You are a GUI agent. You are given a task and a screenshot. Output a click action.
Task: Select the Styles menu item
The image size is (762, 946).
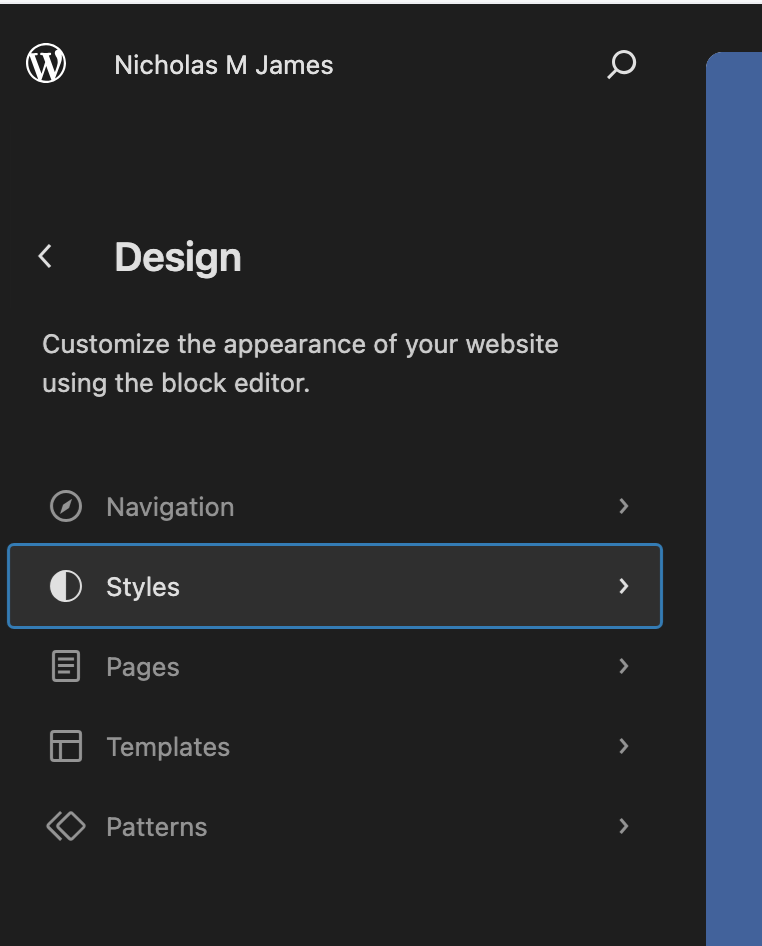(143, 587)
